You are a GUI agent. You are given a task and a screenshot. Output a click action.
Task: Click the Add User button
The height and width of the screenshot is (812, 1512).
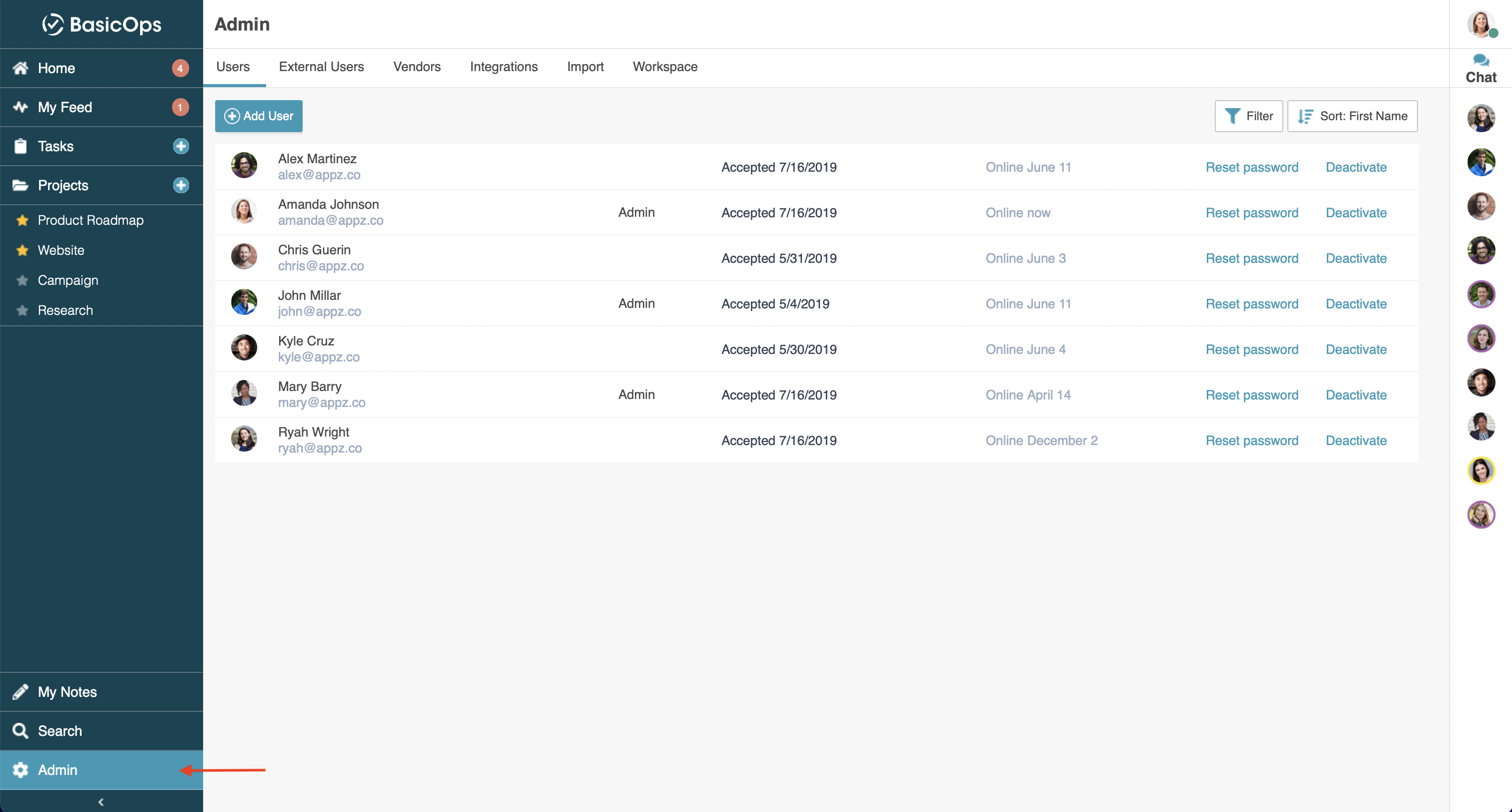pyautogui.click(x=258, y=116)
